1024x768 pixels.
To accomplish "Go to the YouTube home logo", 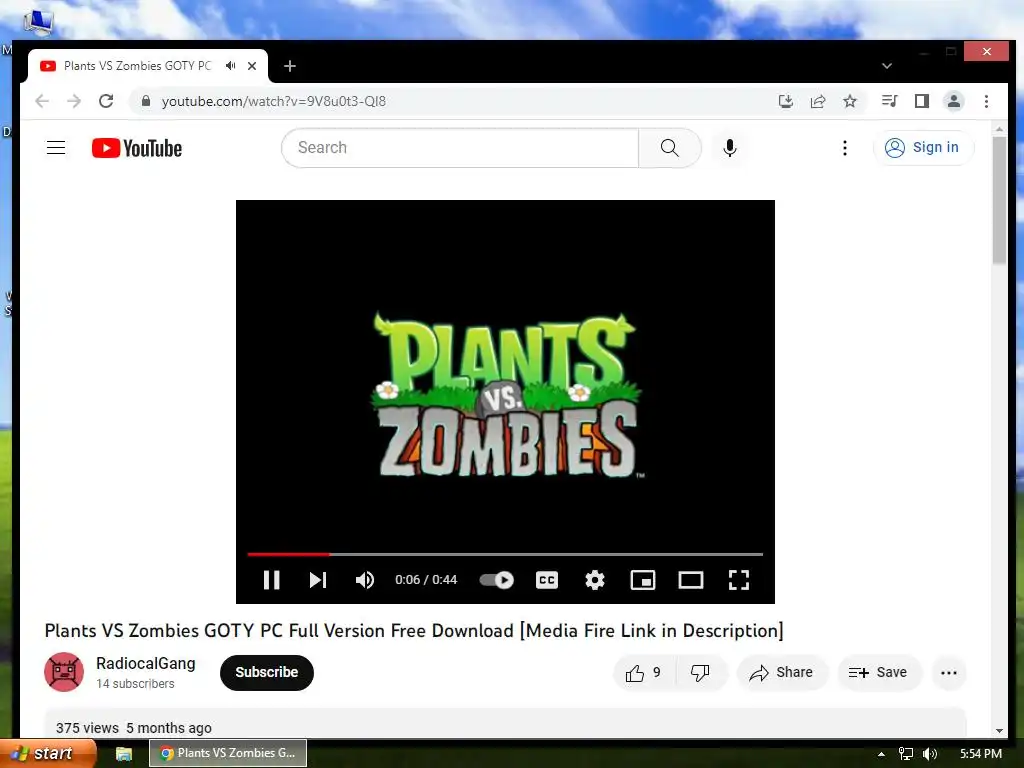I will 137,148.
